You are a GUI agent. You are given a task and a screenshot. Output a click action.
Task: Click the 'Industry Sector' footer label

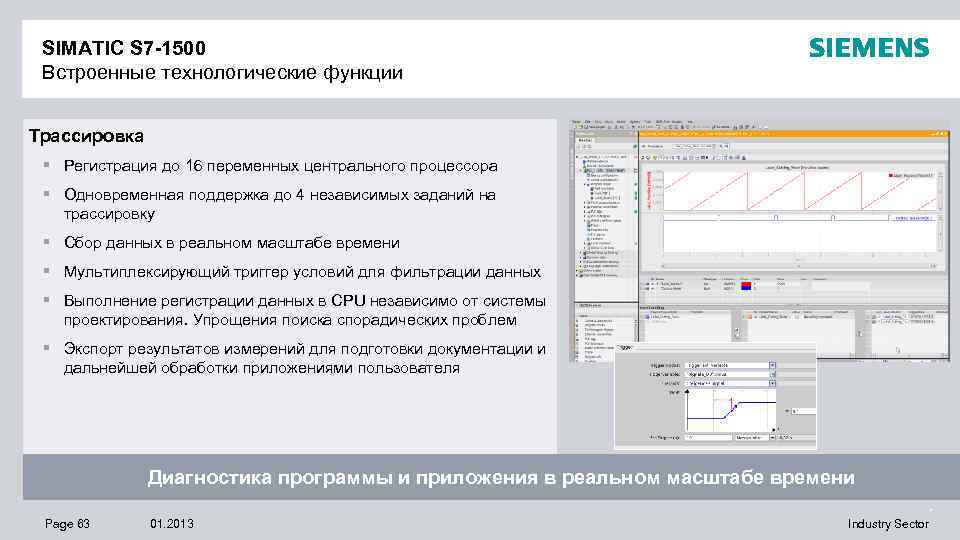pos(888,524)
